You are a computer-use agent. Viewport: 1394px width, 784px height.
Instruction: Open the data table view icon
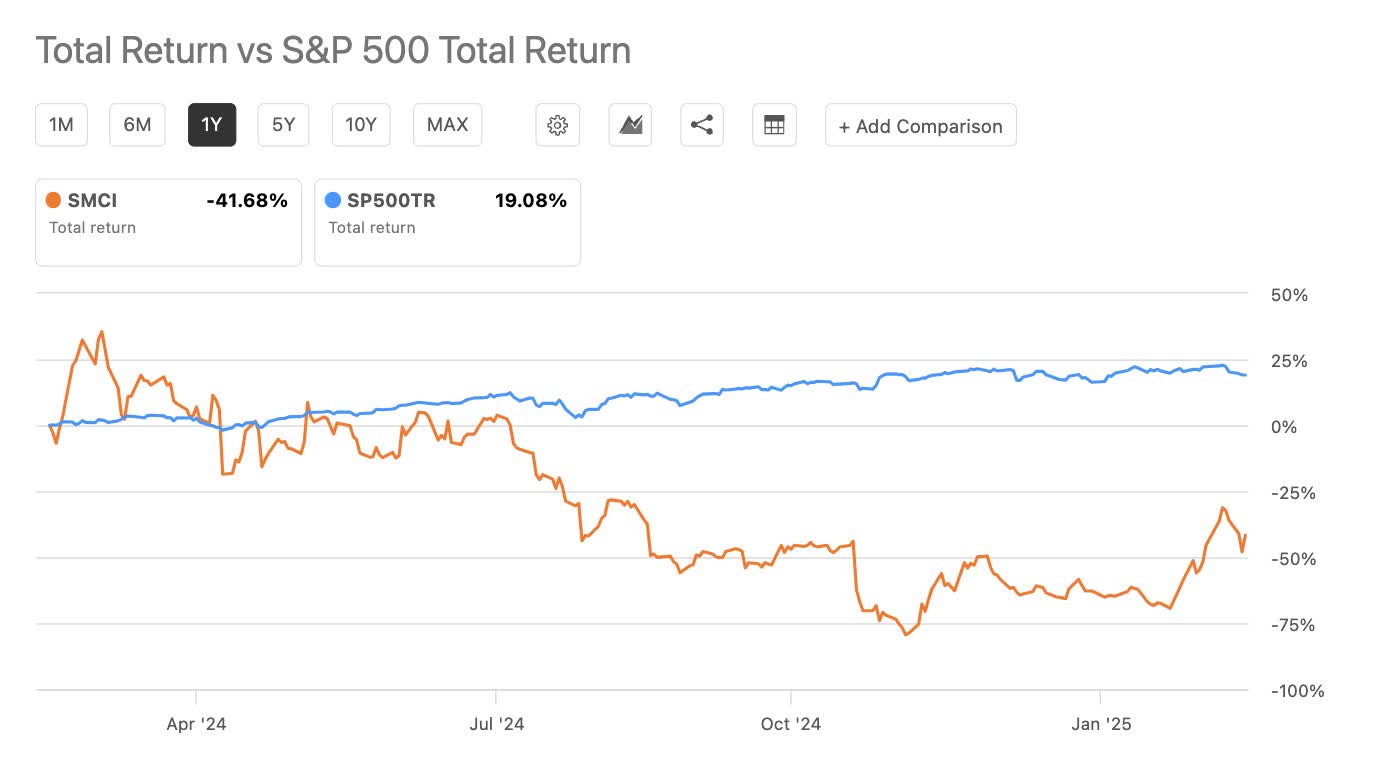click(x=774, y=124)
